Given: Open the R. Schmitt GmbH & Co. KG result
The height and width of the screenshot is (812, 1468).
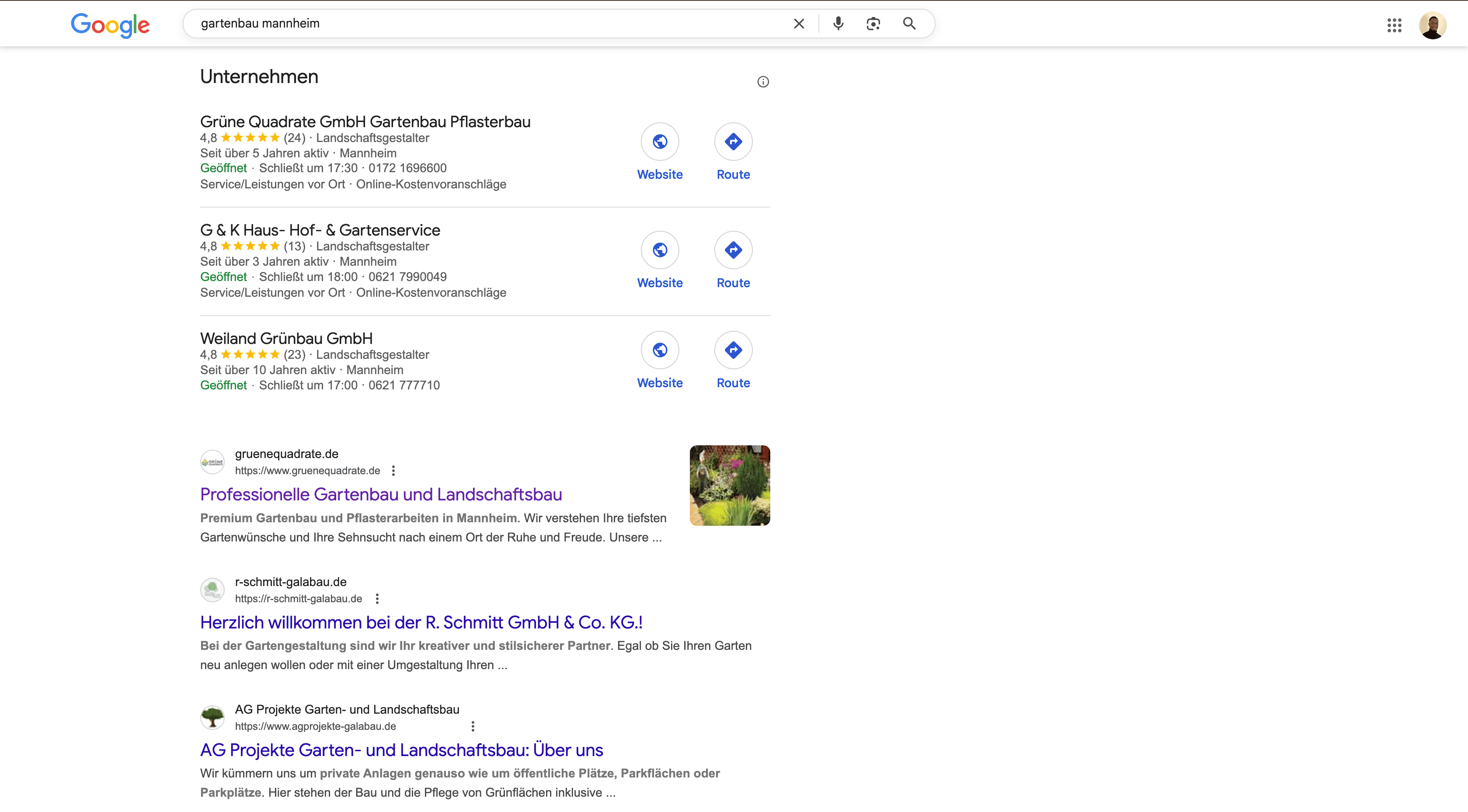Looking at the screenshot, I should click(x=421, y=622).
